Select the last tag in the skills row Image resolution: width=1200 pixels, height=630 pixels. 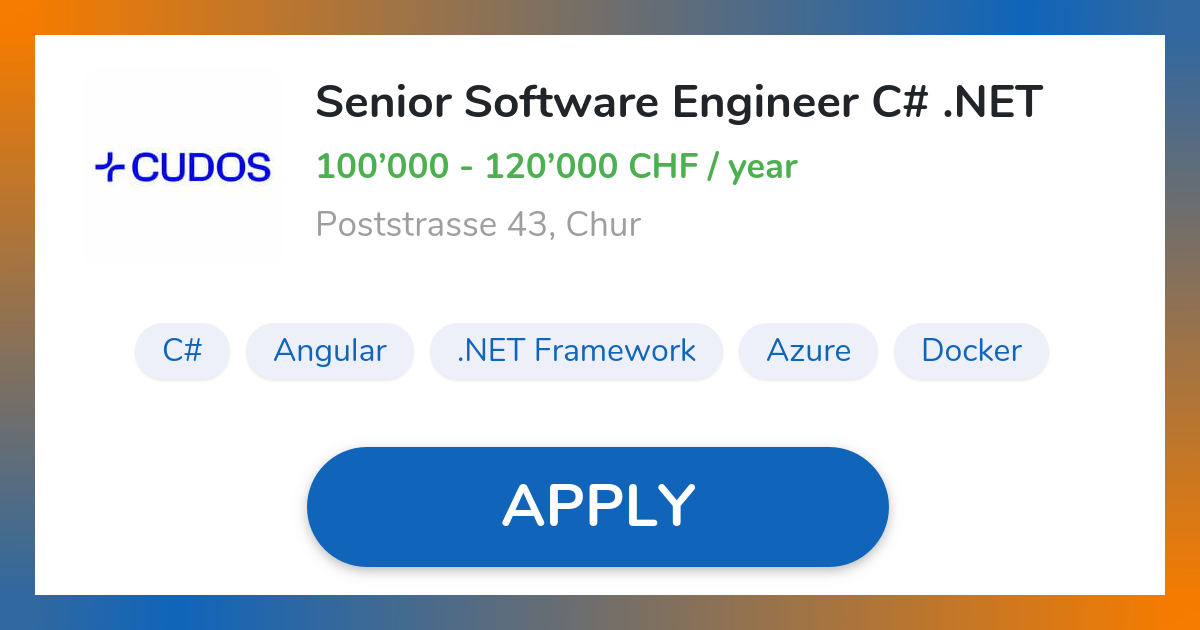971,351
